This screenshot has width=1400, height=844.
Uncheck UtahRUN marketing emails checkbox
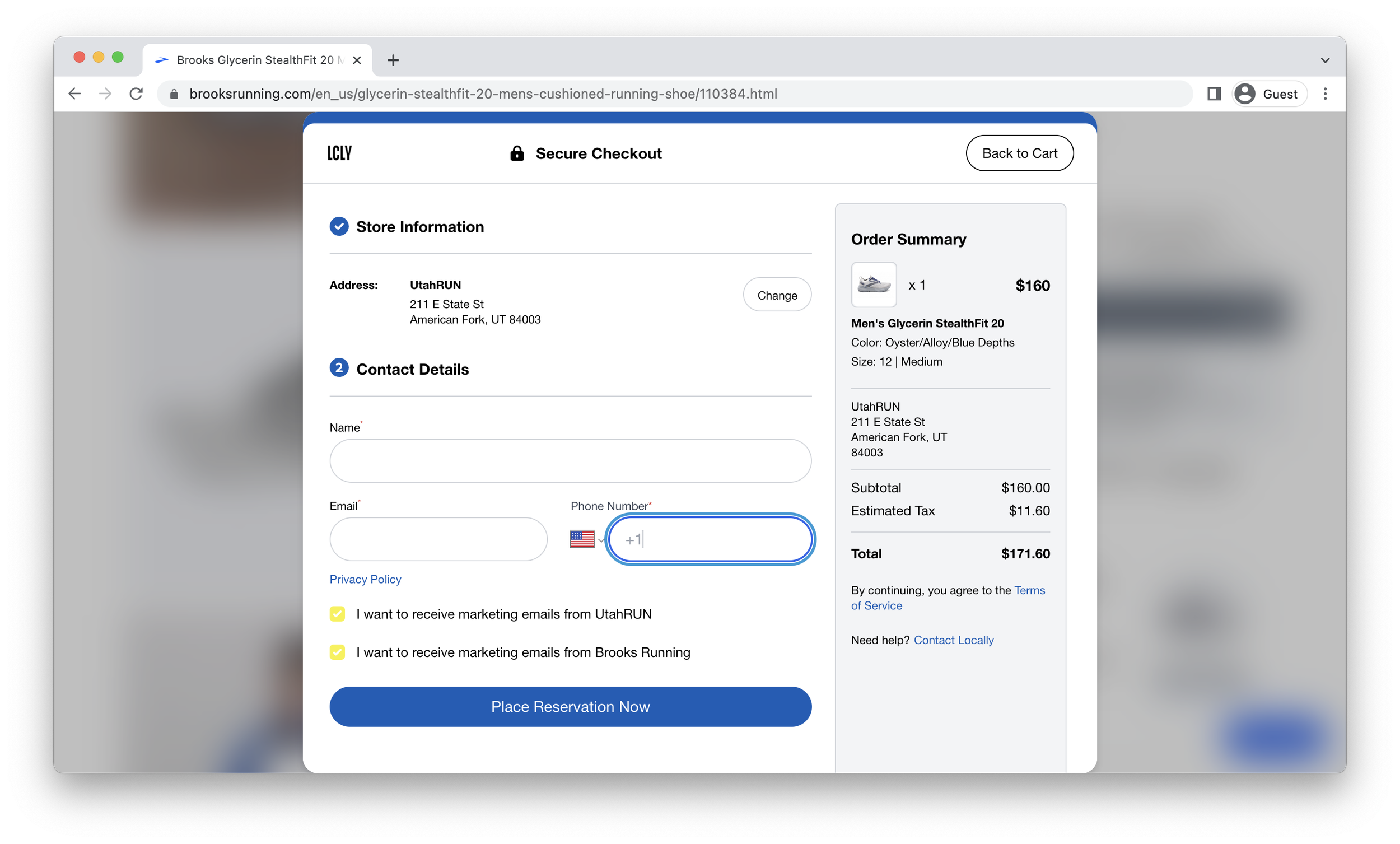pyautogui.click(x=337, y=614)
